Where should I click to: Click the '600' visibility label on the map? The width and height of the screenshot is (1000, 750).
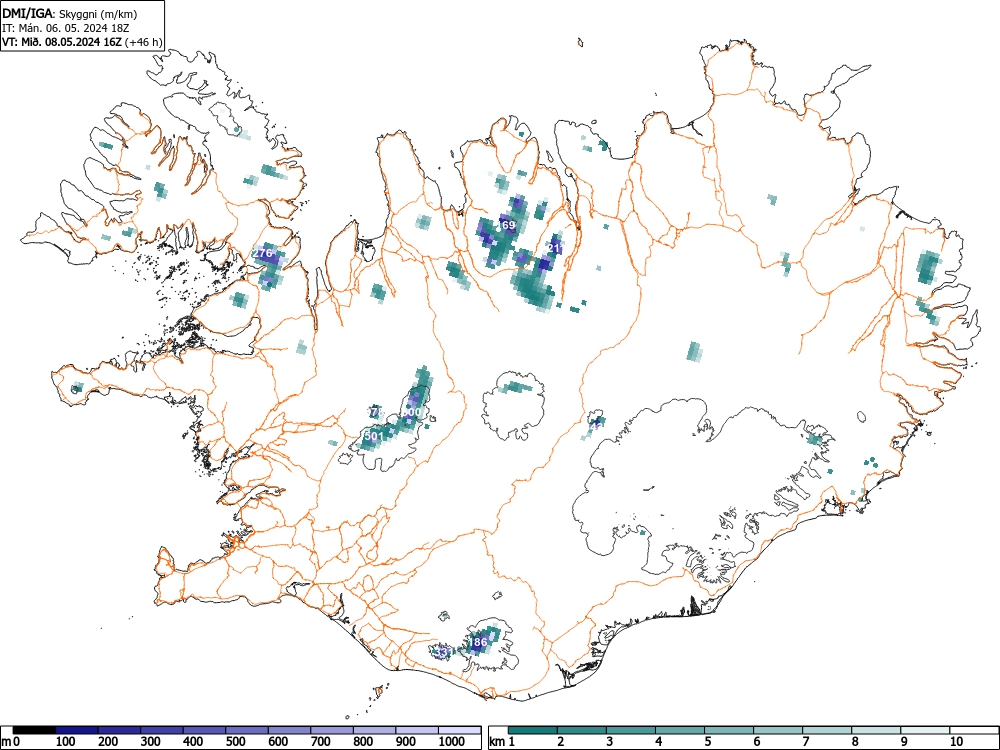(412, 412)
